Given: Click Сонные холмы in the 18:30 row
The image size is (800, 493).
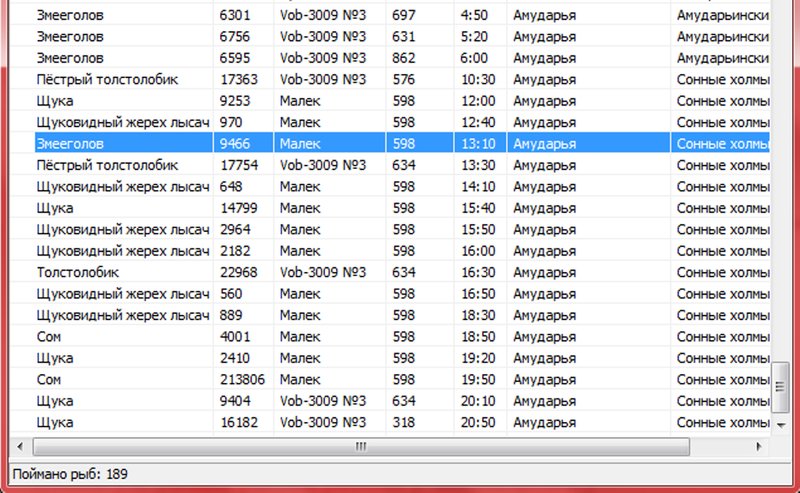Looking at the screenshot, I should click(x=723, y=315).
